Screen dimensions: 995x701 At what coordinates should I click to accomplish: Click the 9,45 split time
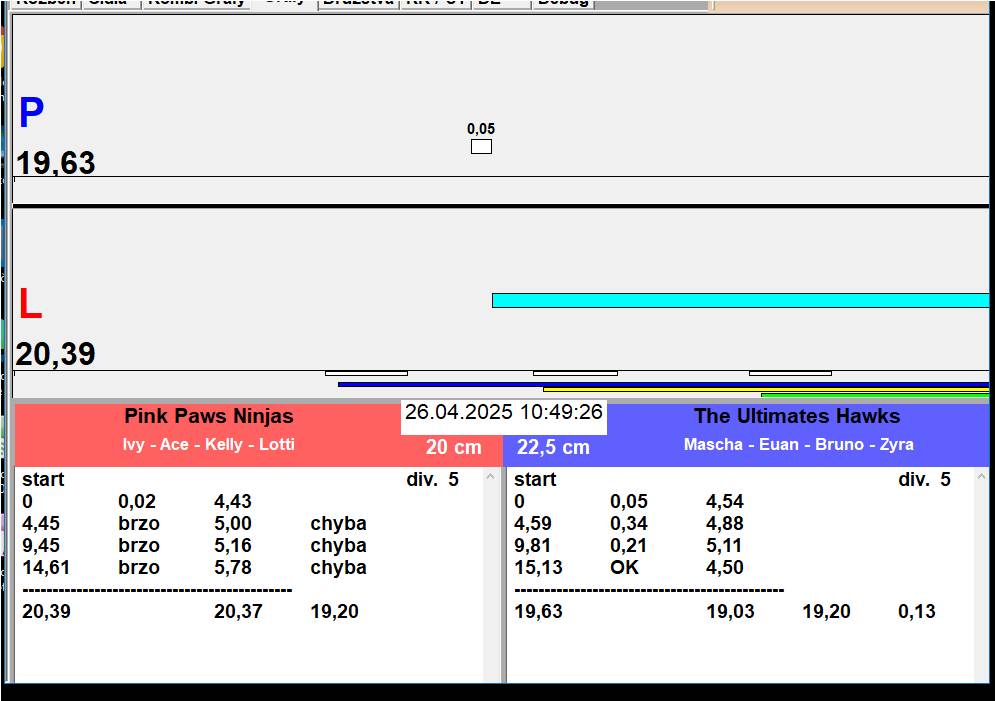tap(41, 546)
